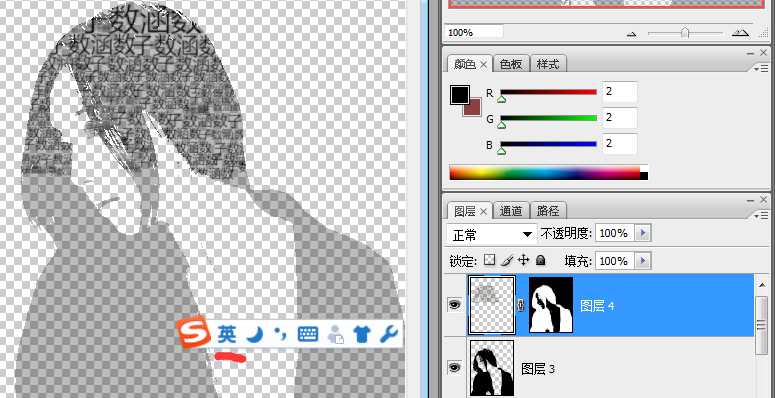Select the 图层 3 layer name
This screenshot has height=398, width=775.
(538, 369)
